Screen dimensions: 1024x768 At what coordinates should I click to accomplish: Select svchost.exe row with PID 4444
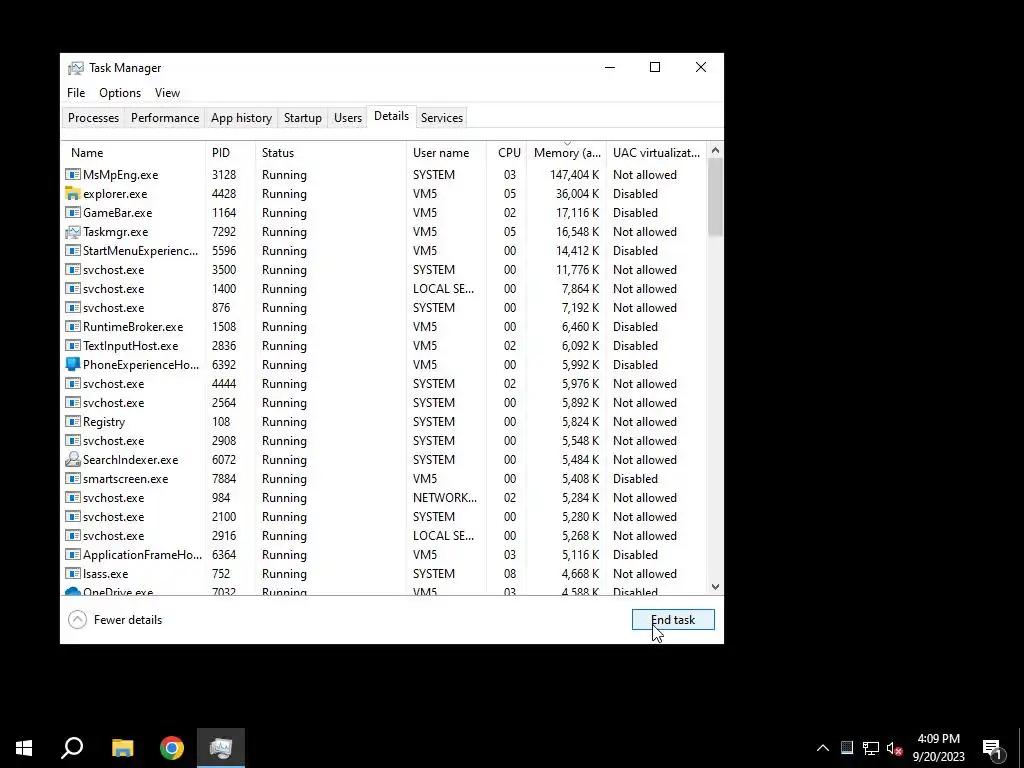384,383
